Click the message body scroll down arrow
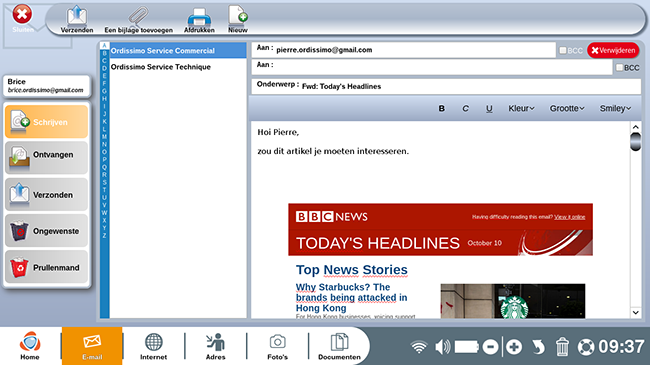This screenshot has height=365, width=650. click(635, 313)
